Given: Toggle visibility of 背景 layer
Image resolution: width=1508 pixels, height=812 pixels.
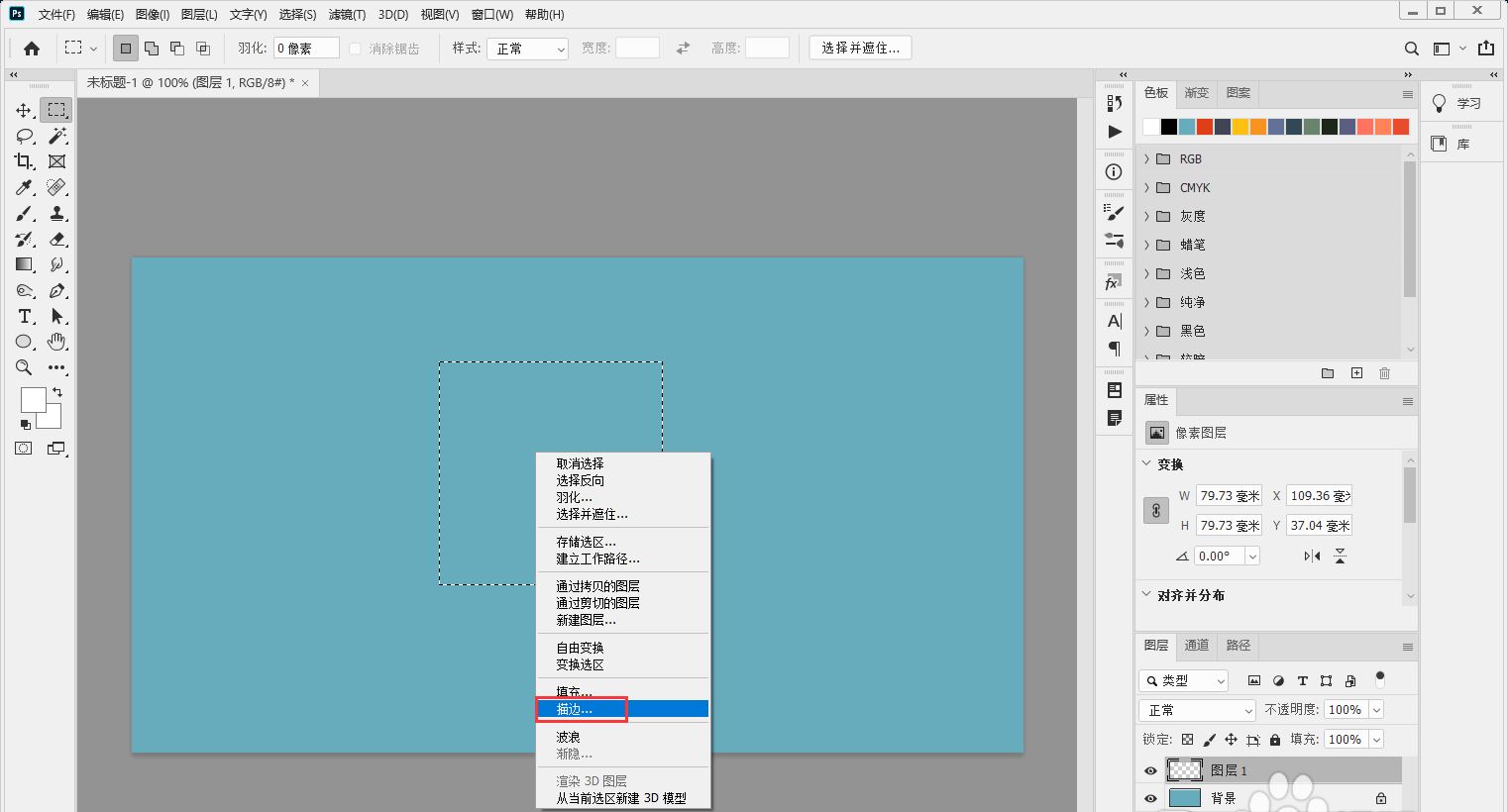Looking at the screenshot, I should (1150, 798).
